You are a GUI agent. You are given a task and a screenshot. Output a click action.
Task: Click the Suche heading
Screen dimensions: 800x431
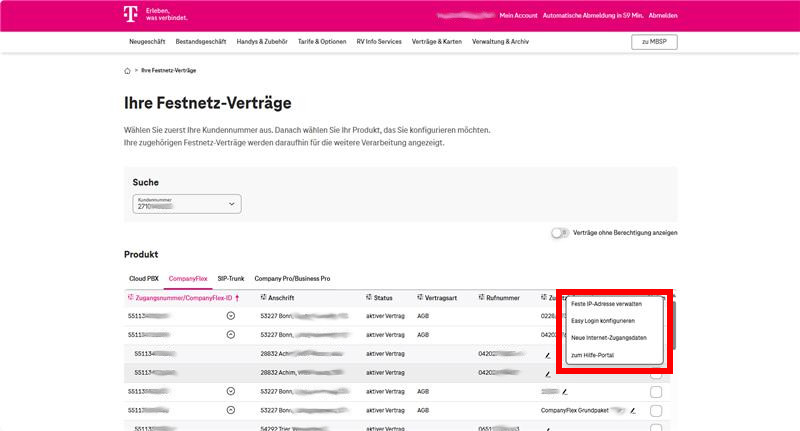point(145,183)
